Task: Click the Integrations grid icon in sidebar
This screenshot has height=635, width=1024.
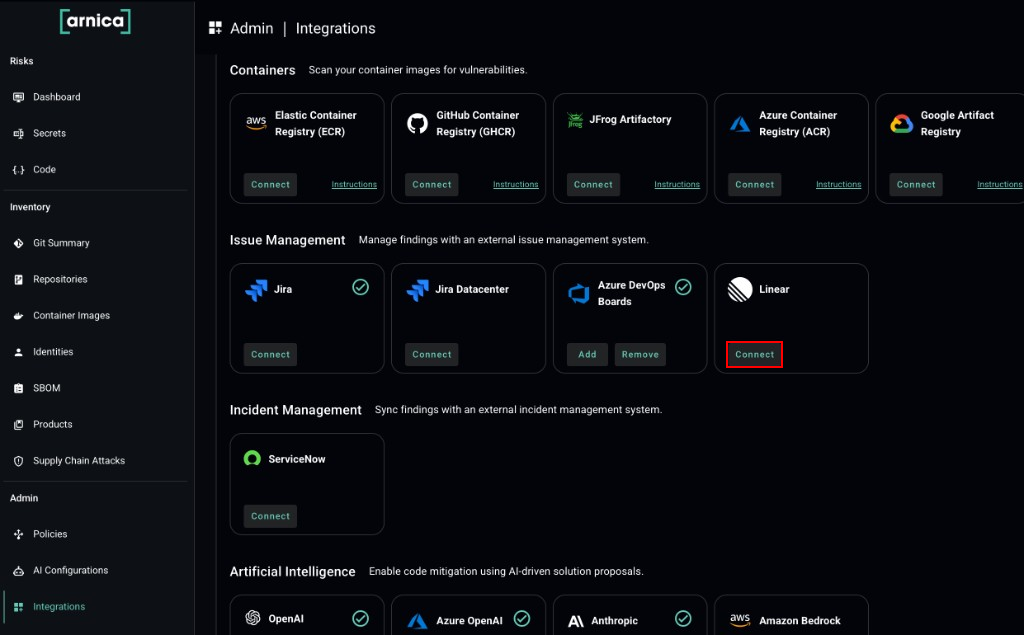Action: tap(18, 607)
